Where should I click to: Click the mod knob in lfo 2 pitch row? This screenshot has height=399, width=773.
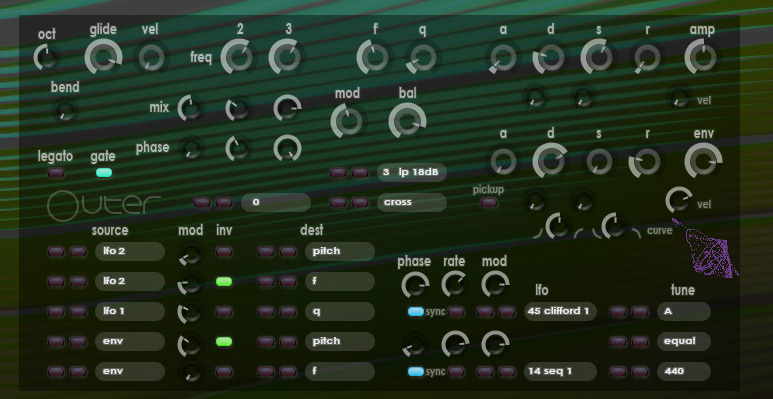[191, 254]
